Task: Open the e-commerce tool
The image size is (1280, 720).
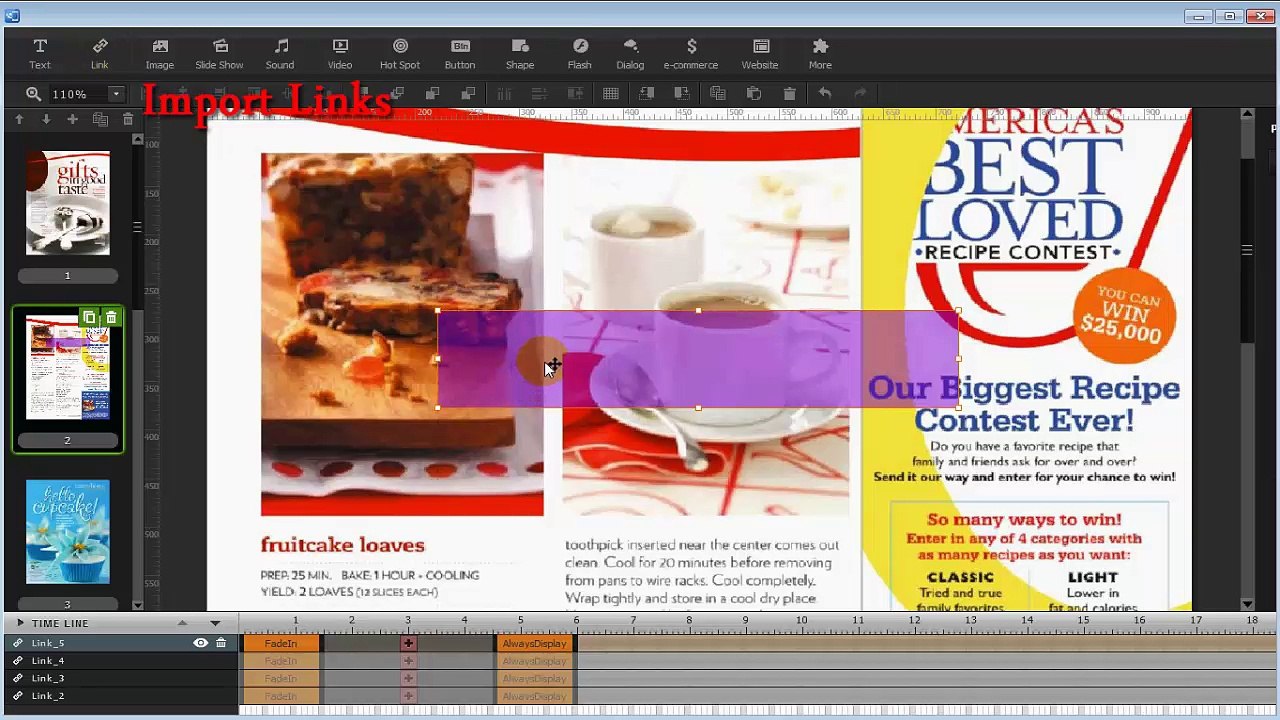Action: point(691,54)
